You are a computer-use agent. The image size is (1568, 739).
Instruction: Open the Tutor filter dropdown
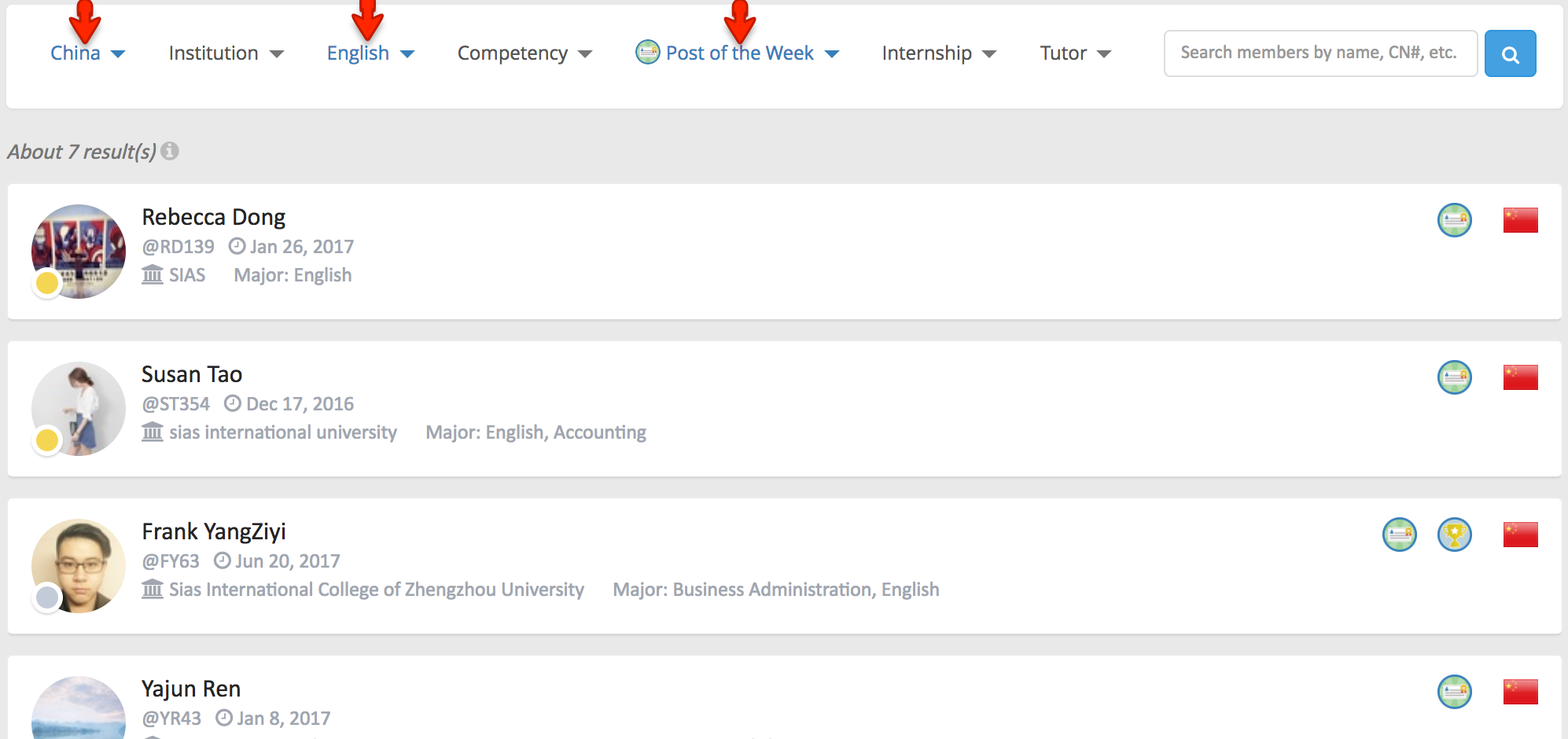click(1075, 53)
